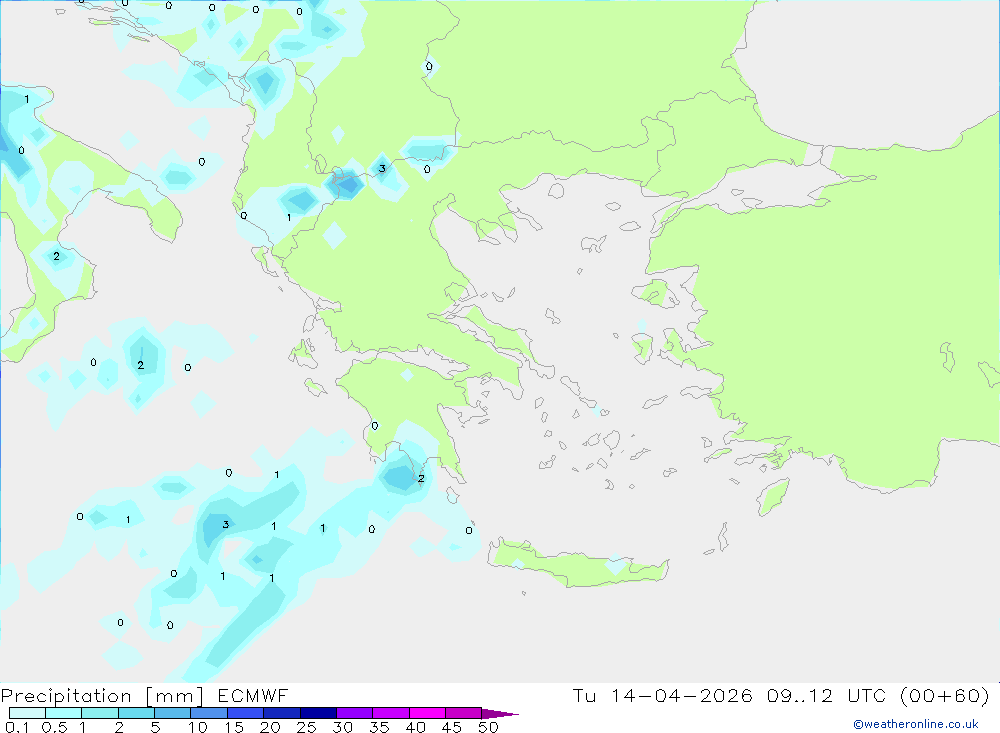Viewport: 1000px width, 733px height.
Task: Click the '50' legend scale label
Action: (x=489, y=727)
